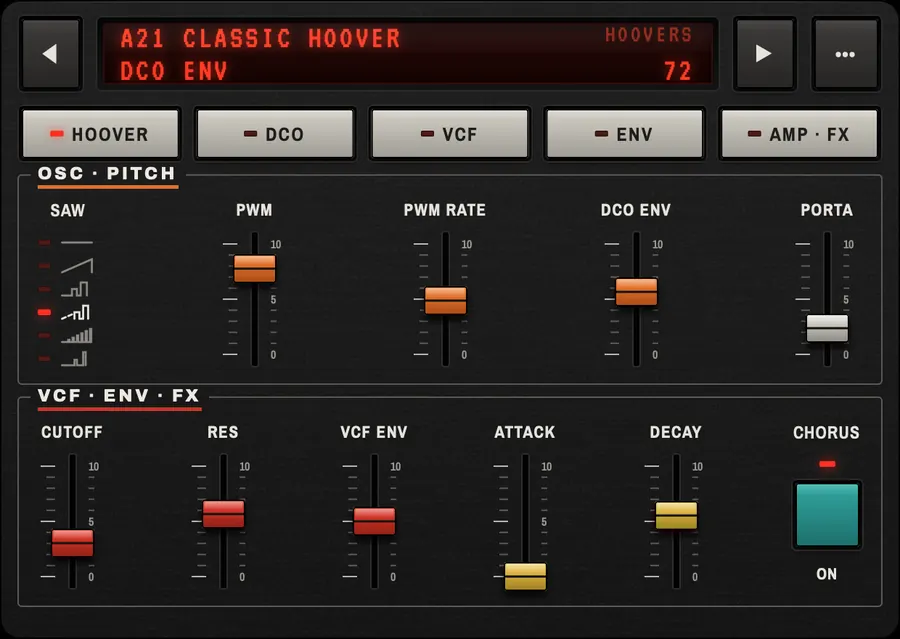Click the CUTOFF red slider handle
Viewport: 900px width, 639px height.
(72, 543)
